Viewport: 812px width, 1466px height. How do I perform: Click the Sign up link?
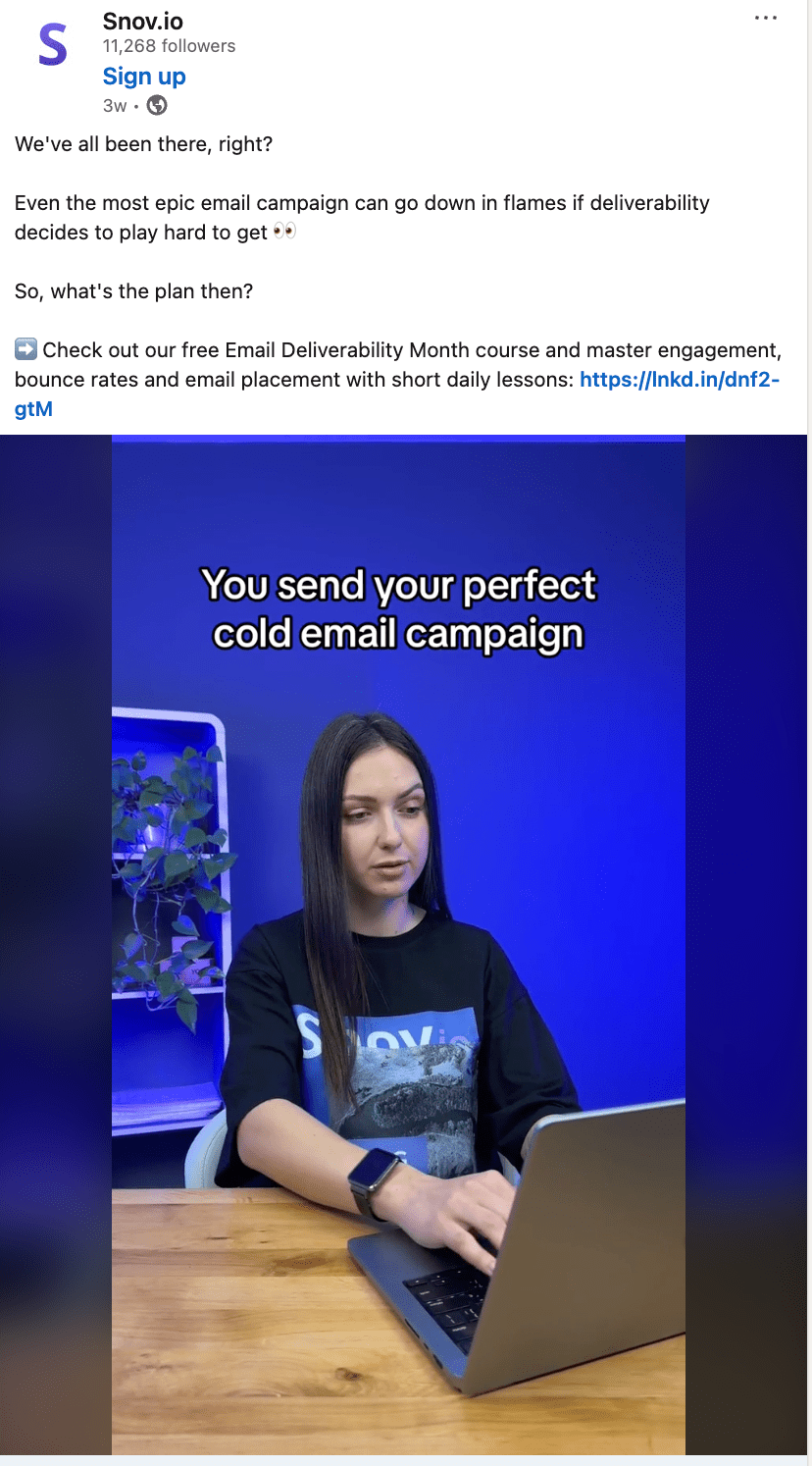[x=144, y=77]
